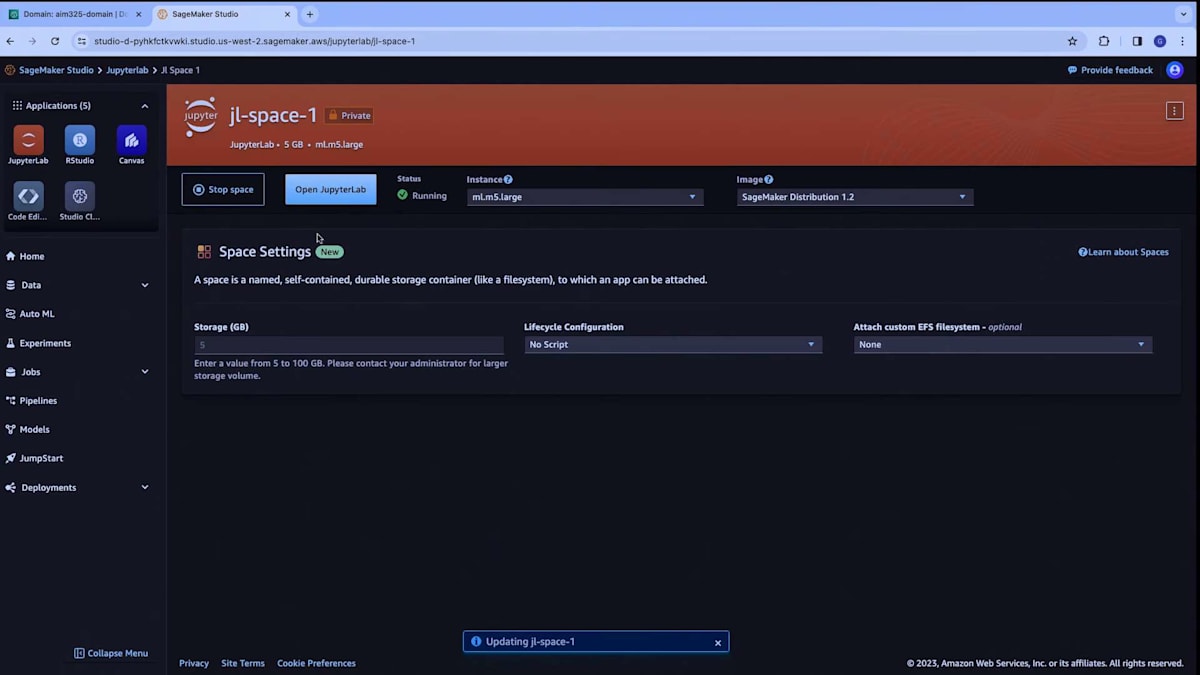Click Cookie Preferences footer link
The image size is (1200, 675).
point(316,663)
